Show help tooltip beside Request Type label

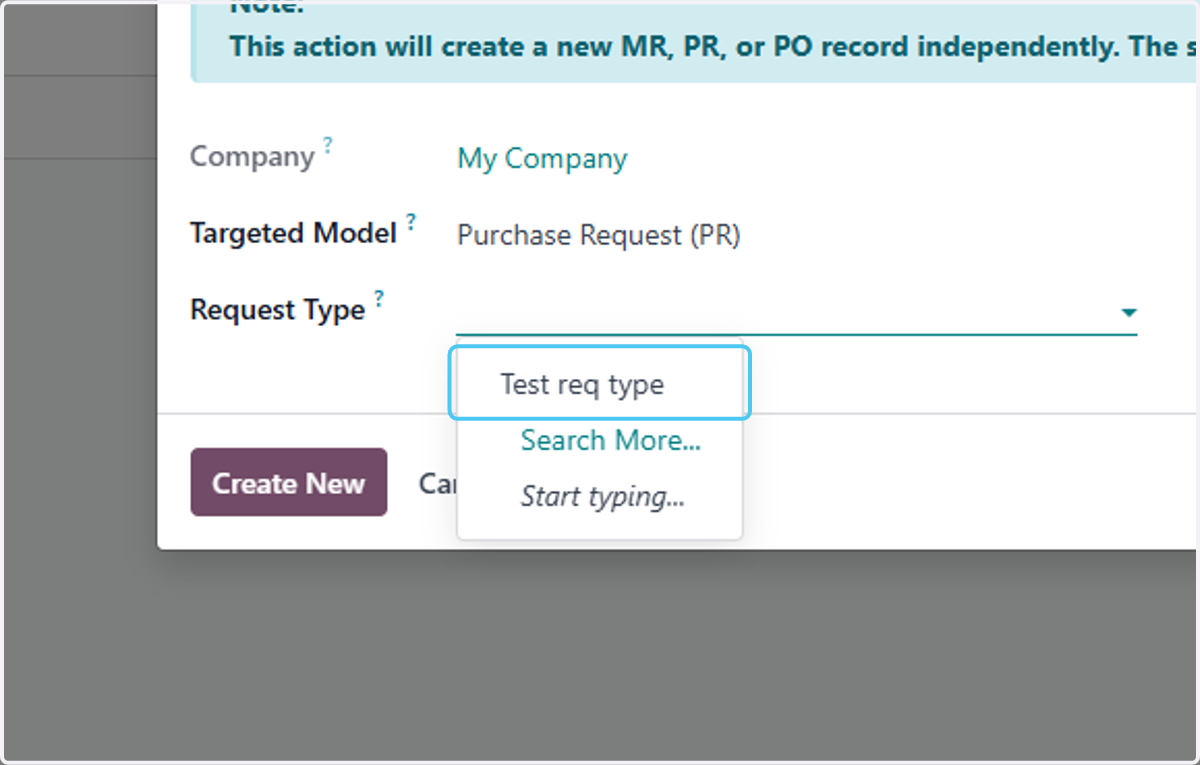[x=379, y=298]
